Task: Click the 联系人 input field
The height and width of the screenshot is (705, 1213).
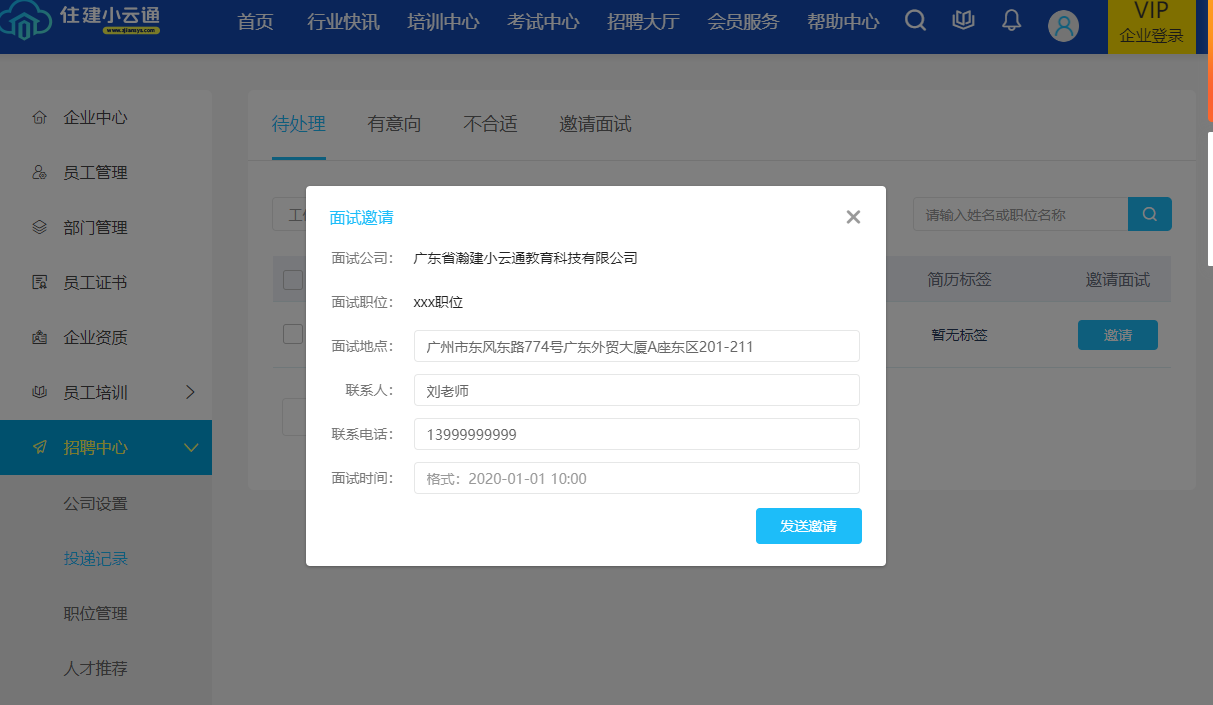Action: (x=636, y=390)
